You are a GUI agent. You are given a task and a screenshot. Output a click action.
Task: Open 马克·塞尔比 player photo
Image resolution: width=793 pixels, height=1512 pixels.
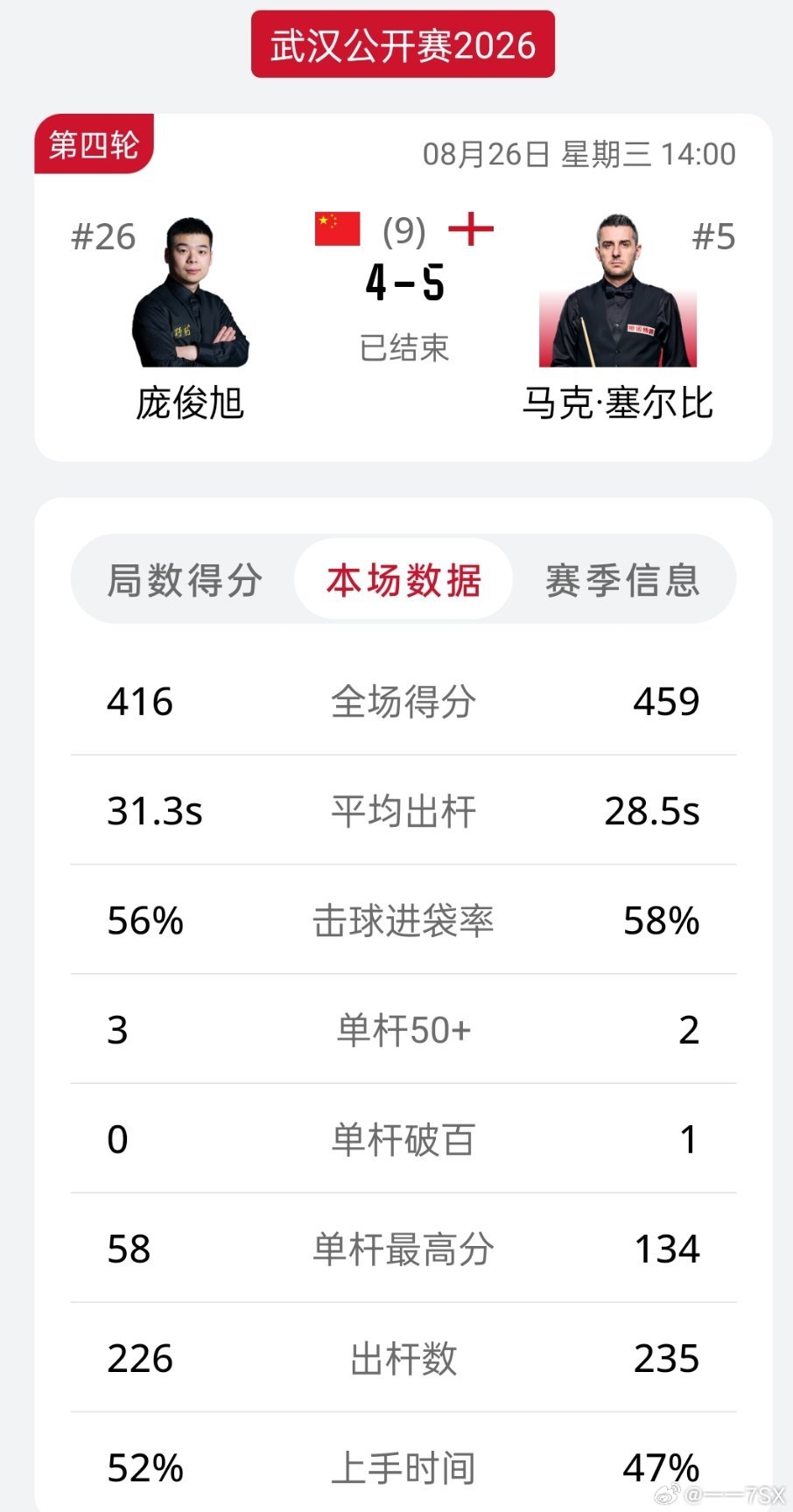coord(618,290)
